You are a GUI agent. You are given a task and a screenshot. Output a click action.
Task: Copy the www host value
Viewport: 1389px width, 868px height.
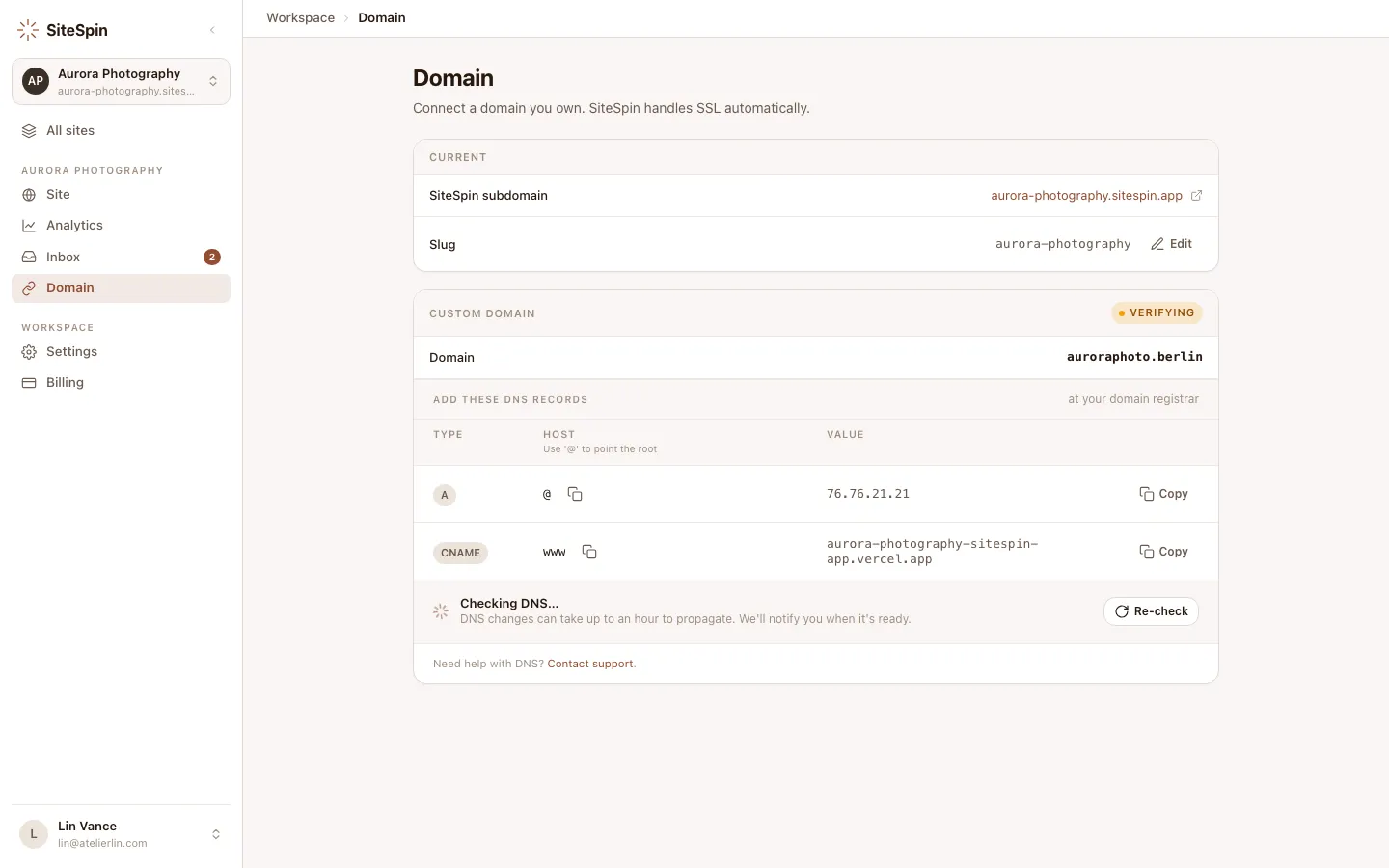point(589,552)
